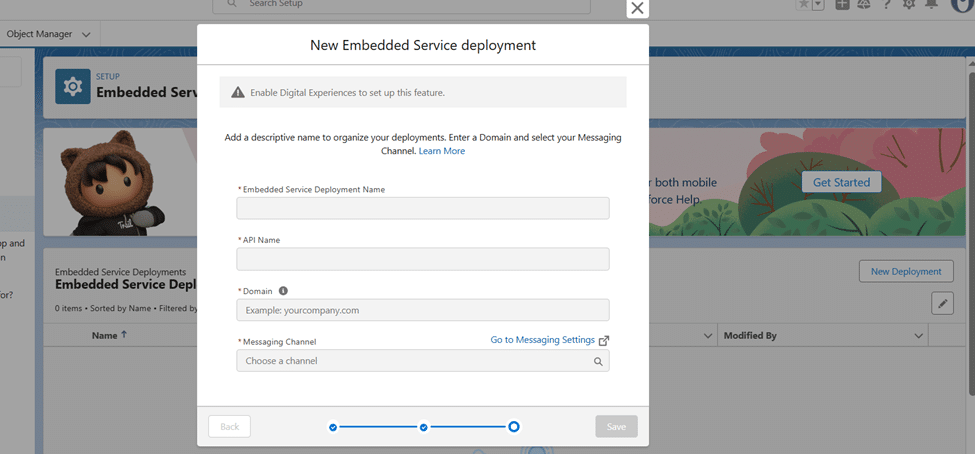
Task: Click the pencil edit list icon
Action: coord(942,303)
